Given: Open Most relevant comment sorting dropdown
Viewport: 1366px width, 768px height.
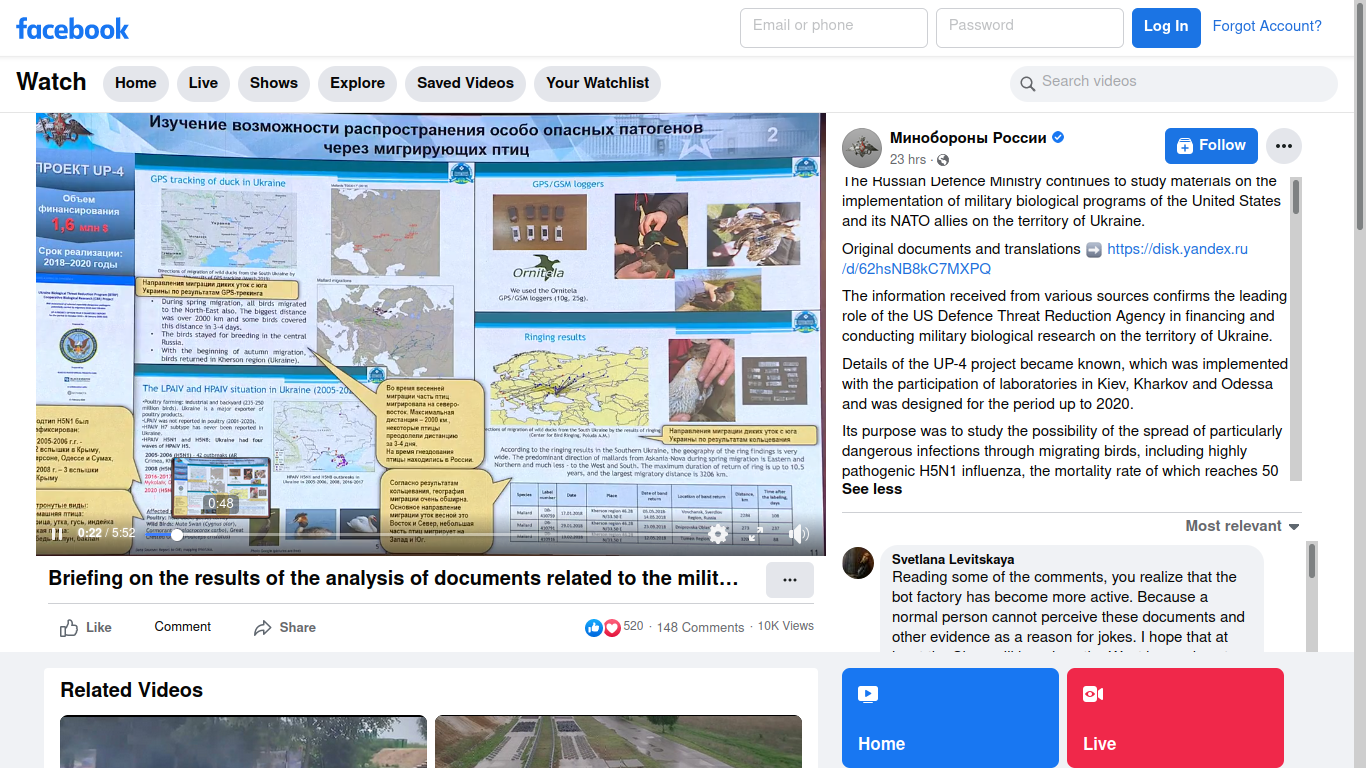Looking at the screenshot, I should 1243,526.
